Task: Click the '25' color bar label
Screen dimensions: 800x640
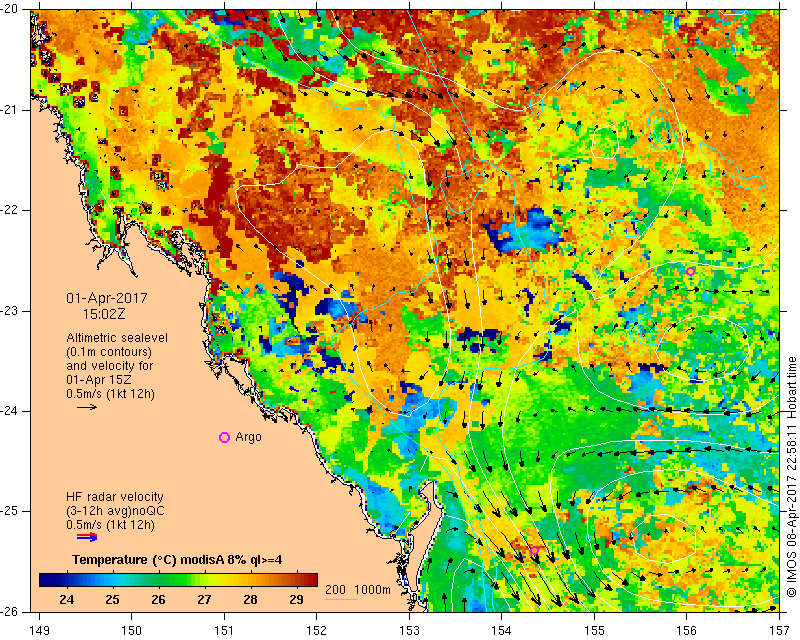Action: pos(112,600)
